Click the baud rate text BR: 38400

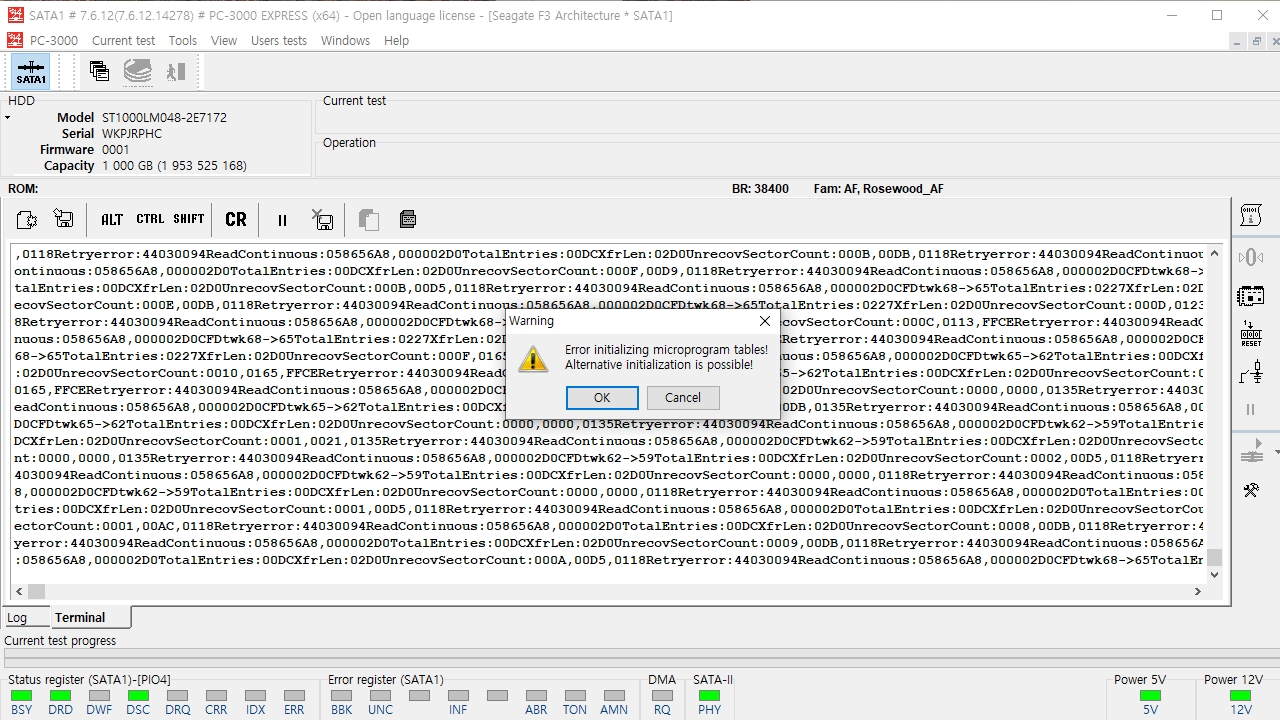click(x=760, y=189)
